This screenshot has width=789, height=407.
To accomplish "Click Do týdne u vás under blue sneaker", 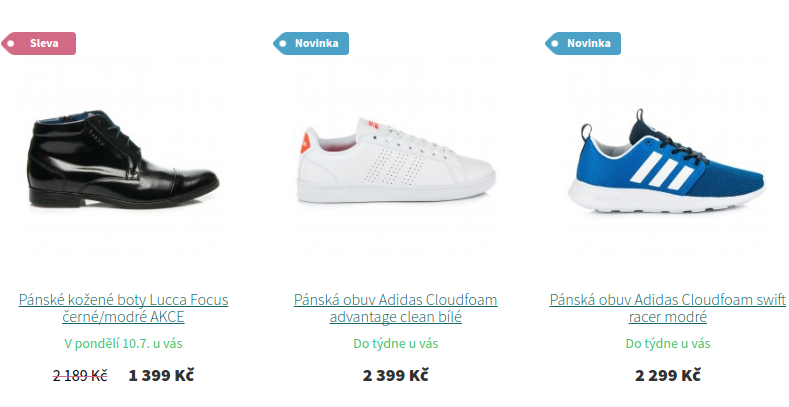I will click(x=668, y=344).
